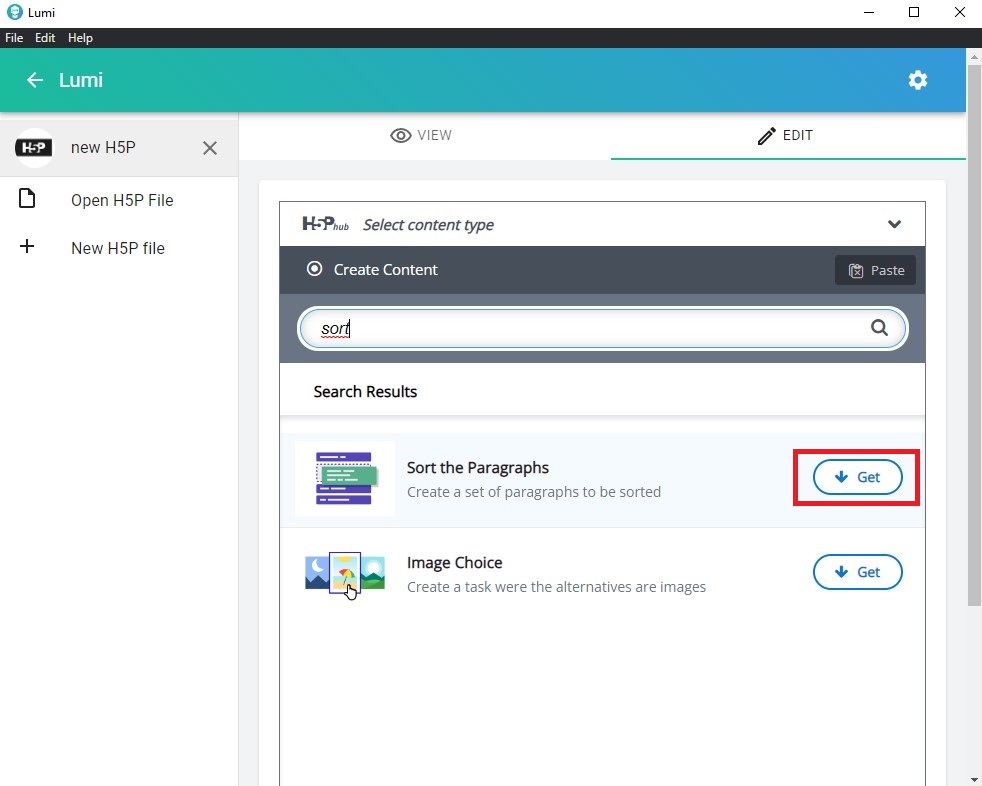Open the File menu
Screen dimensions: 982x786
coord(14,38)
